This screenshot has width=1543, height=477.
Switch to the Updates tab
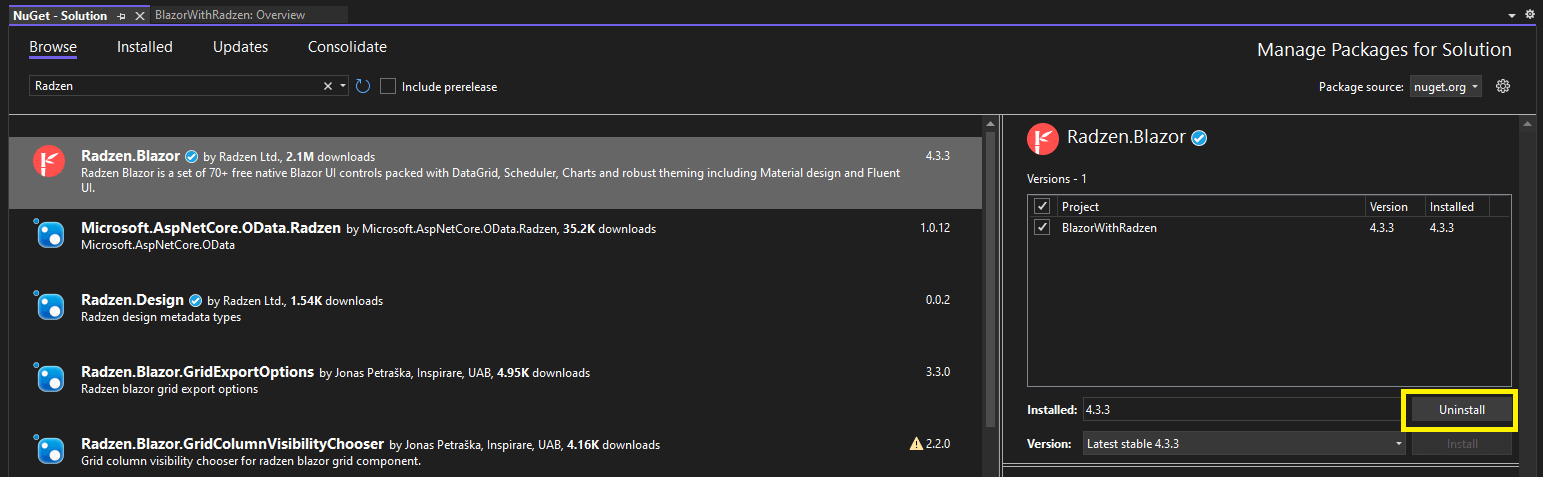click(240, 47)
